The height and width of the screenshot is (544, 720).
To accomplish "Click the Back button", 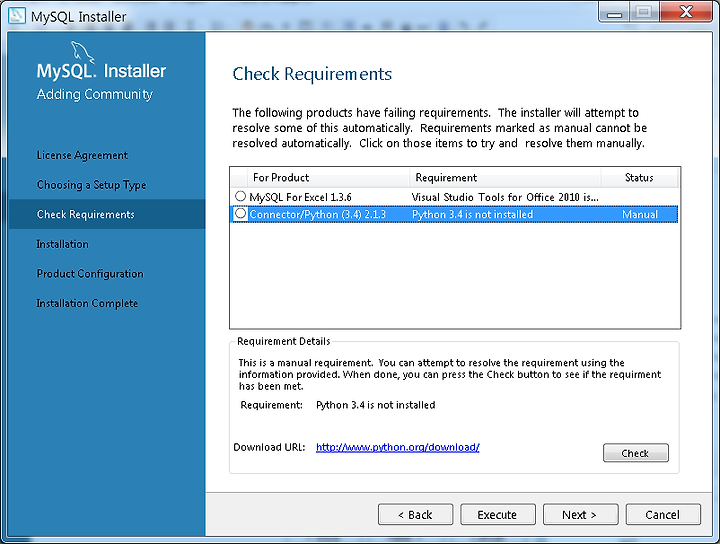I will 416,515.
